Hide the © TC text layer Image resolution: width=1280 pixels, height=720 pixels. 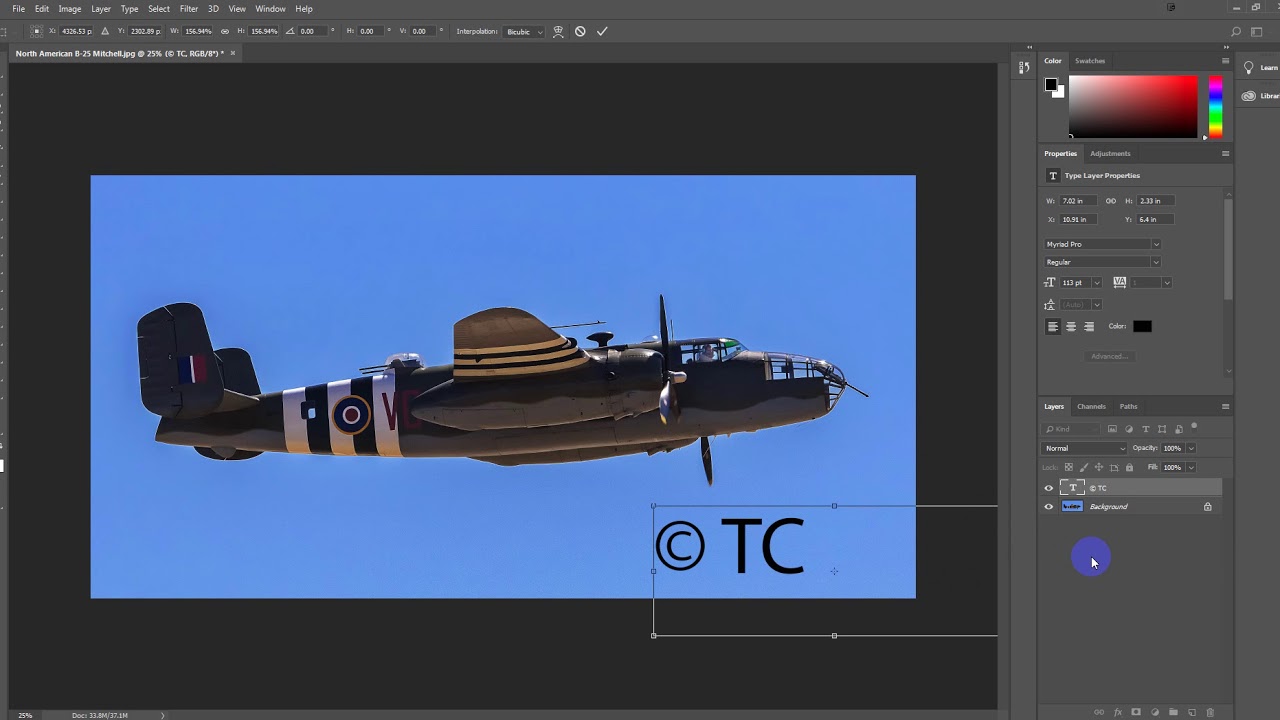pyautogui.click(x=1049, y=488)
